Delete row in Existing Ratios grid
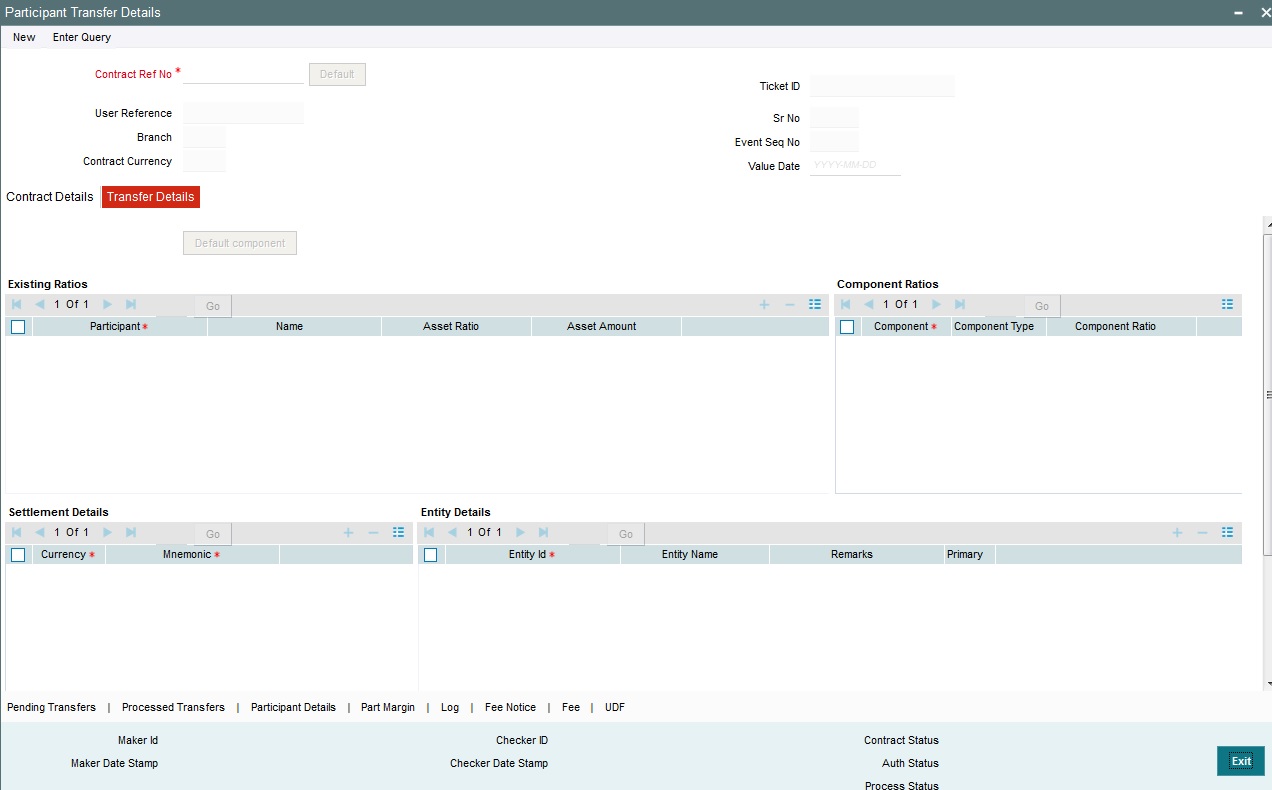Viewport: 1272px width, 790px height. pyautogui.click(x=789, y=304)
